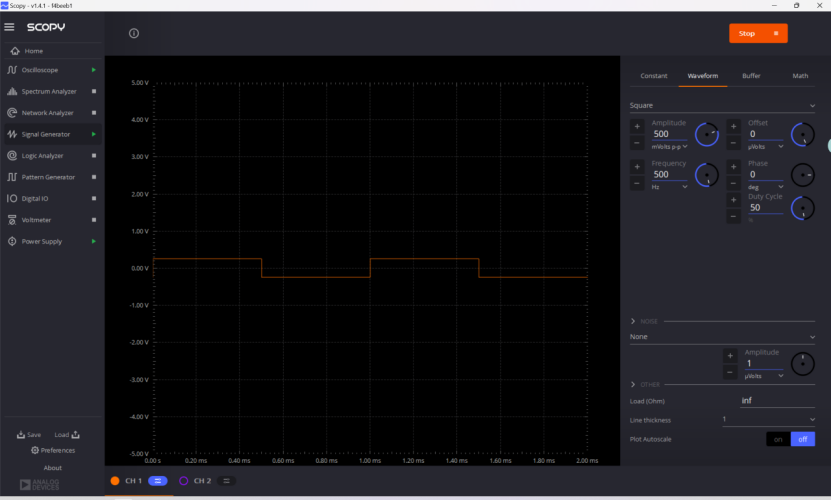The height and width of the screenshot is (500, 831).
Task: Increase Offset with plus button
Action: [733, 126]
